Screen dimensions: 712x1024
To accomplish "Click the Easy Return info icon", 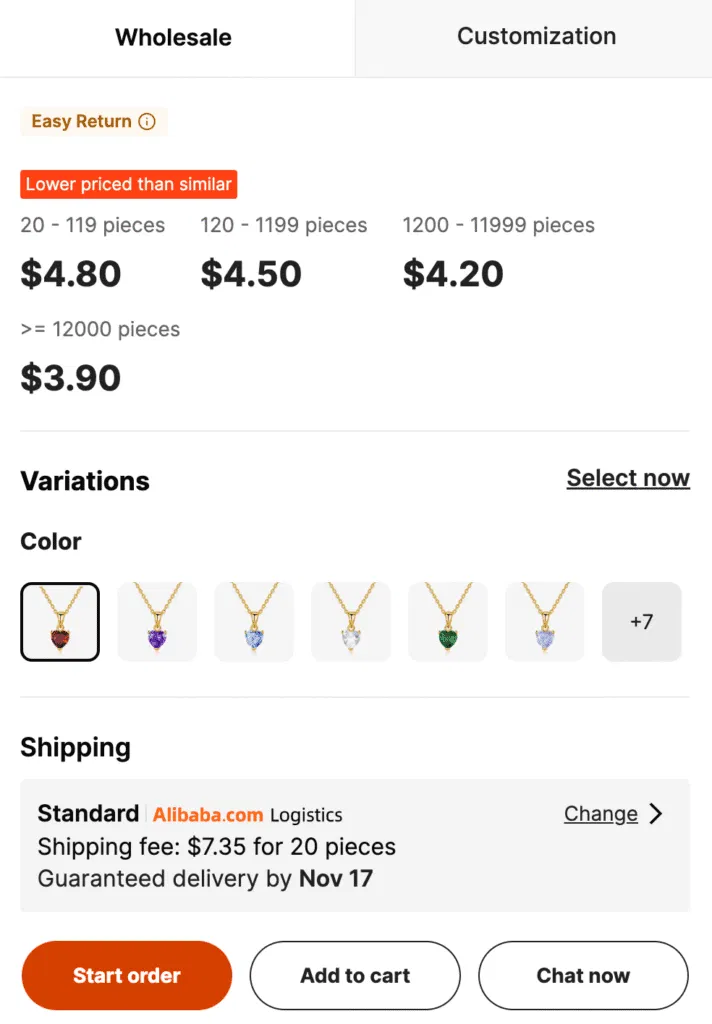I will 148,121.
